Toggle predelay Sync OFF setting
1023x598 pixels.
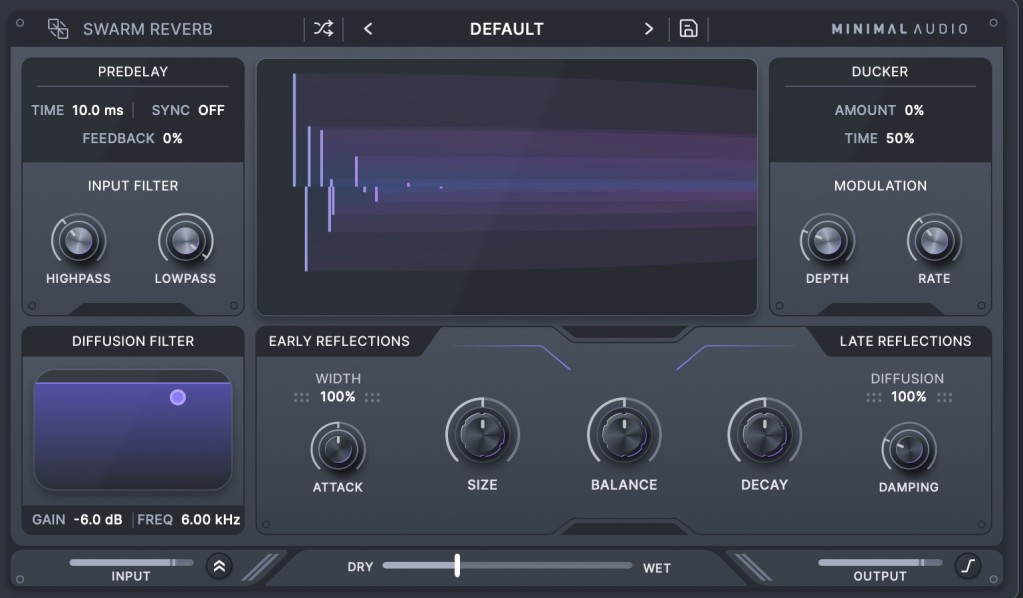211,110
